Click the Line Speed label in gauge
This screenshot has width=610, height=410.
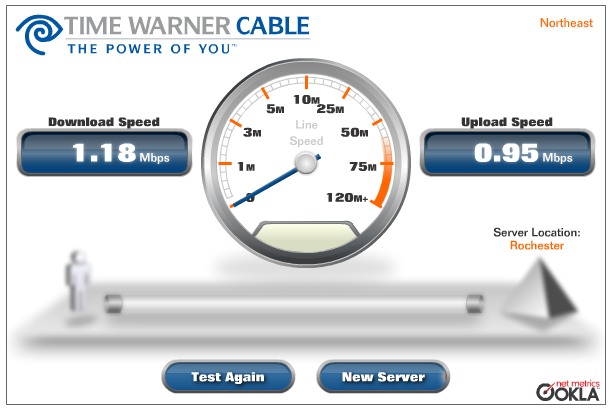tap(306, 133)
